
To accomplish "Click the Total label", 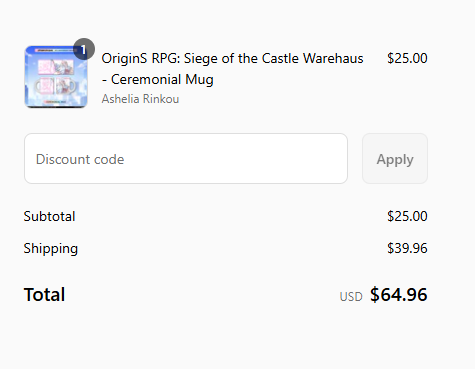I will (x=44, y=295).
